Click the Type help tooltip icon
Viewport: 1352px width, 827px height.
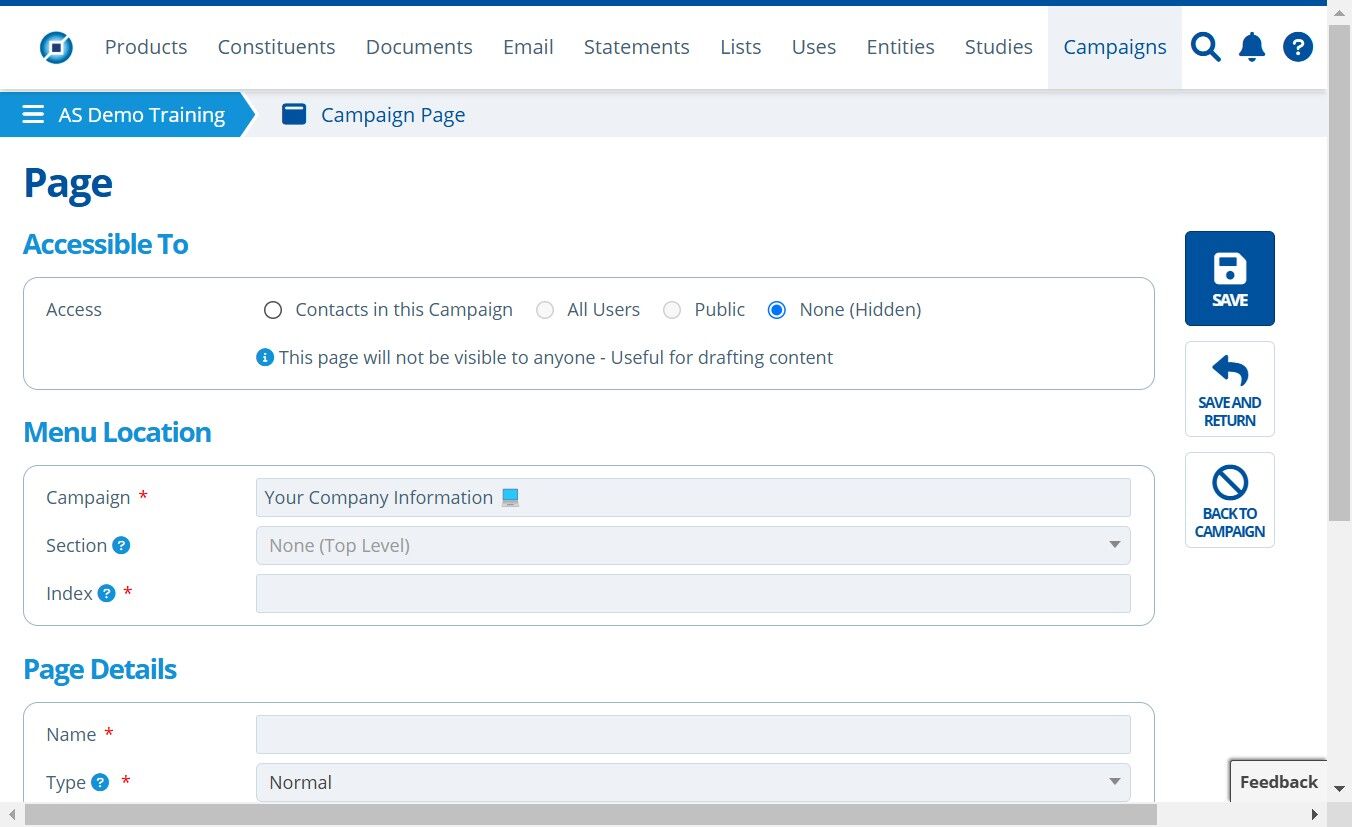[100, 782]
